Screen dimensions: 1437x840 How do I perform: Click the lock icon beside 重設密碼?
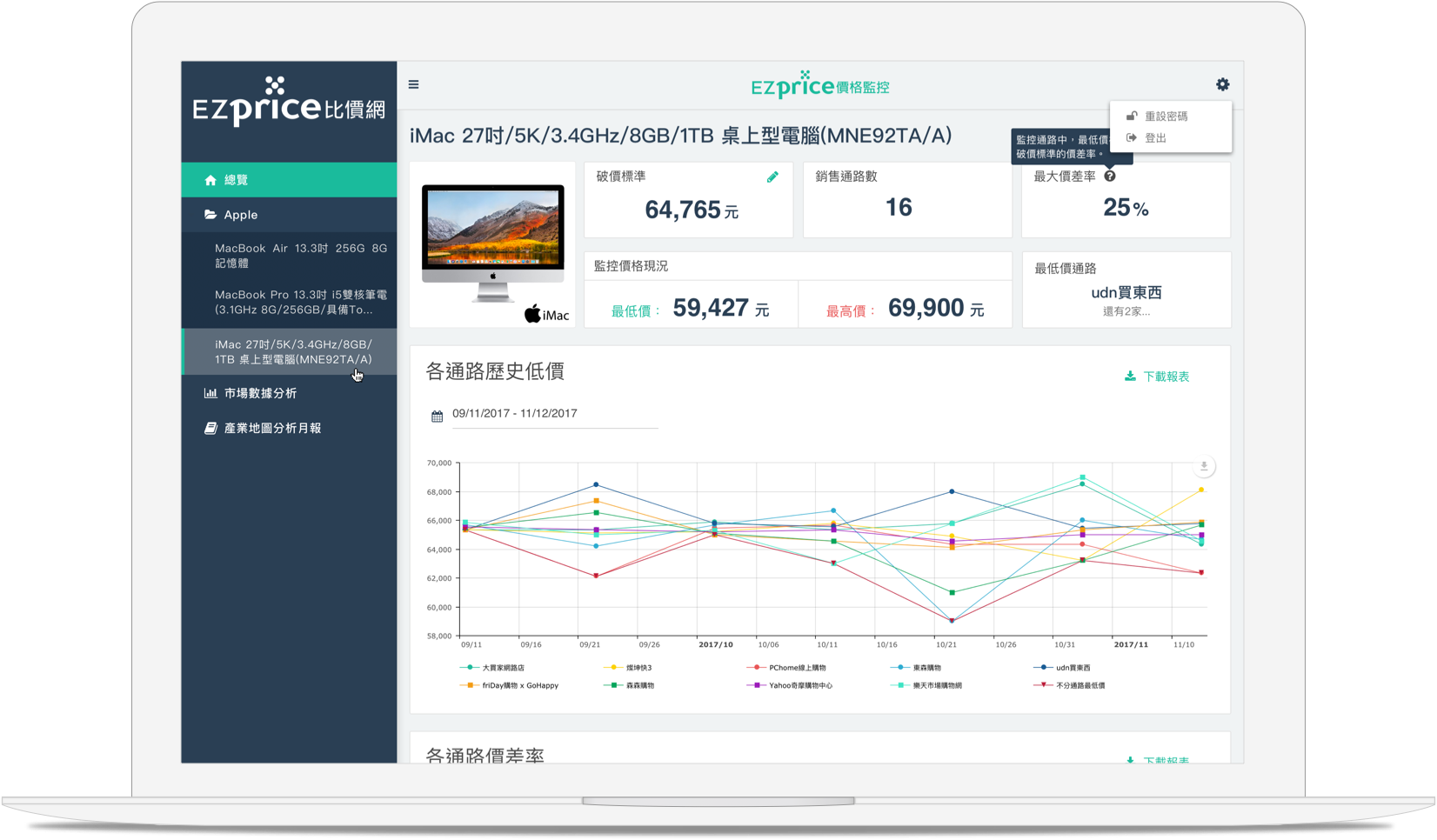(1131, 116)
